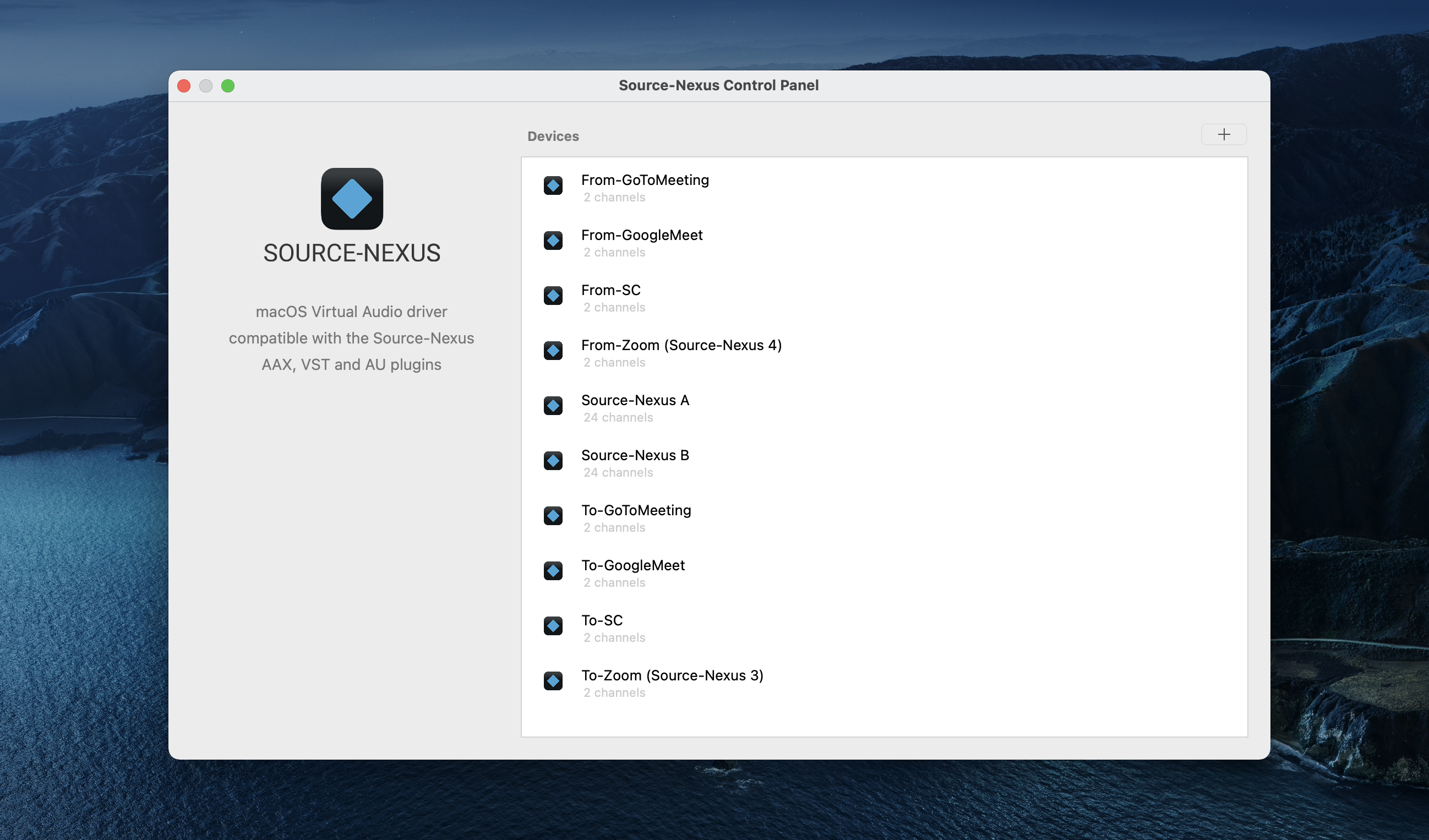Select the From-GoToMeeting device name
The image size is (1429, 840).
point(645,180)
